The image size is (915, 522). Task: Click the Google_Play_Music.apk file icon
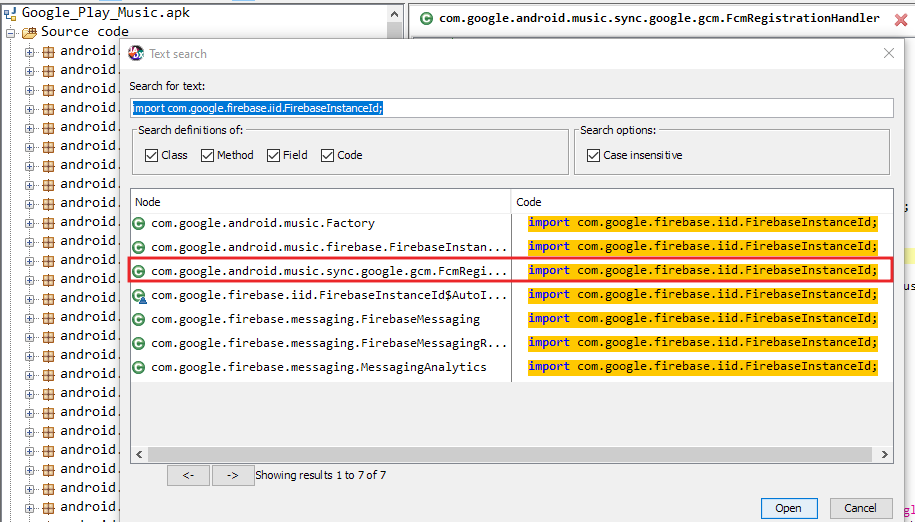[x=10, y=13]
